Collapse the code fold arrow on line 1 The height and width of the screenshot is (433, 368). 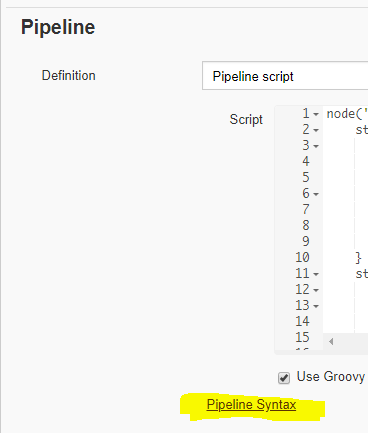click(x=316, y=114)
